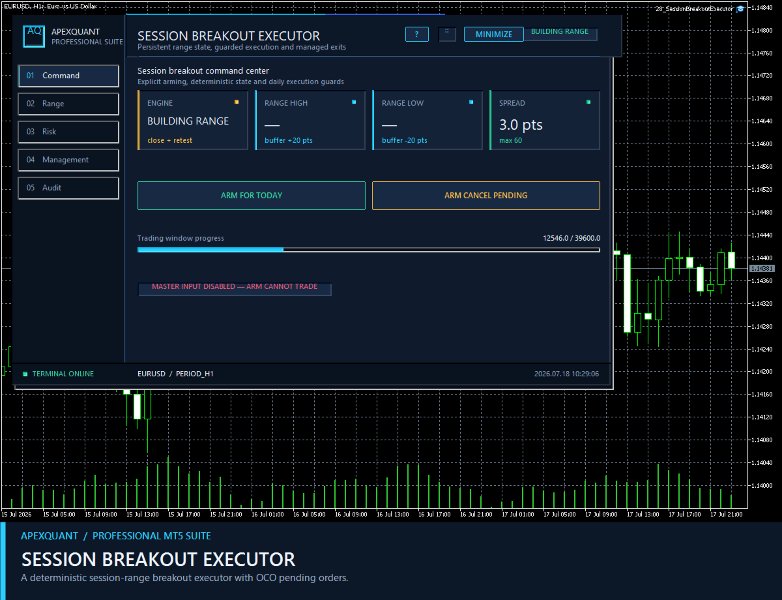Click the BUILDING RANGE status badge in header
The width and height of the screenshot is (782, 600).
click(560, 32)
